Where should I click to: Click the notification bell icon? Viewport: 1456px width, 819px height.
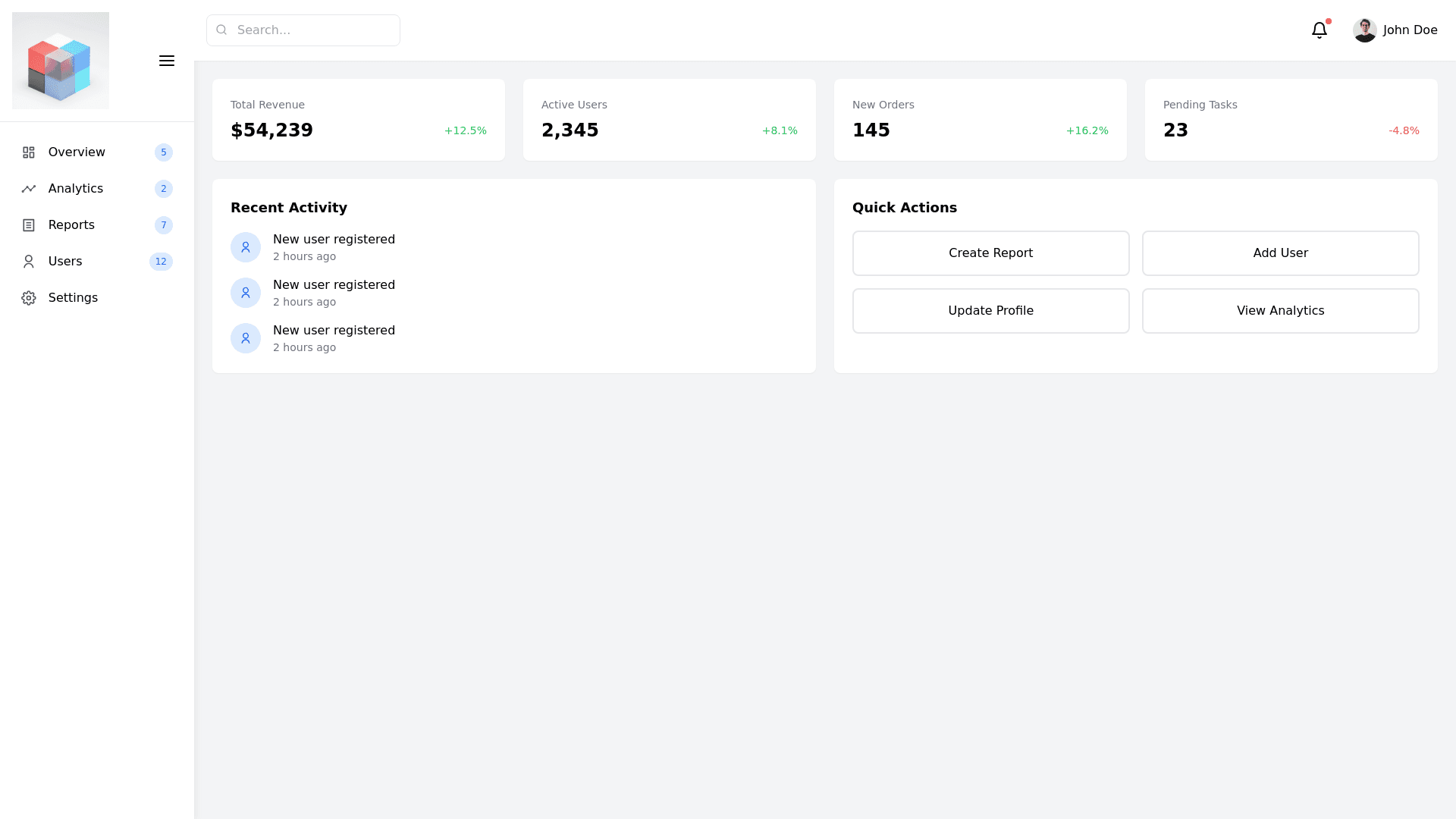1319,30
